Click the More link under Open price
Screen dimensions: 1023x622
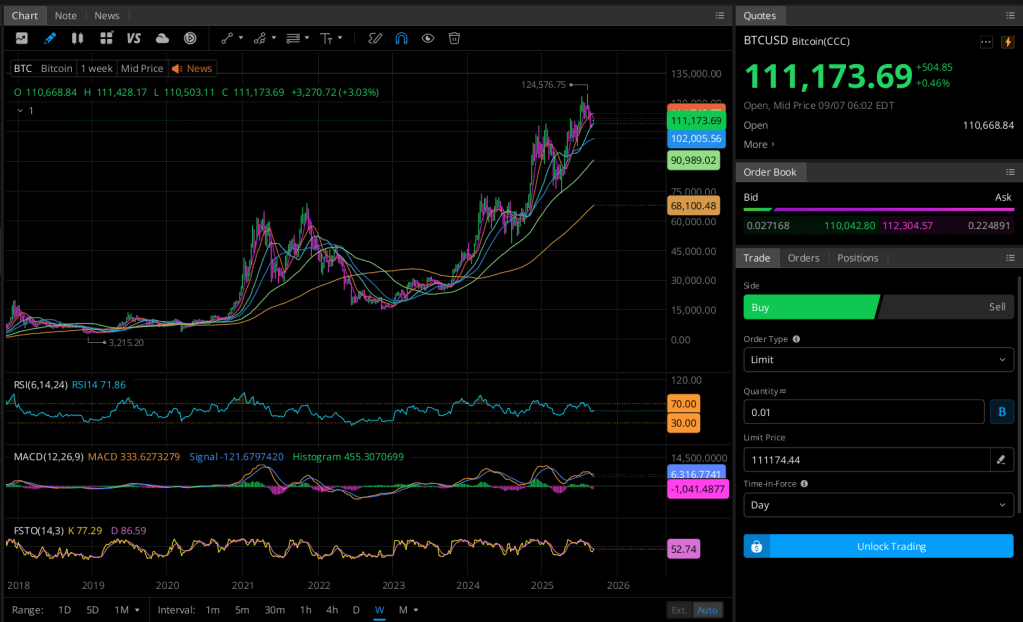click(758, 145)
